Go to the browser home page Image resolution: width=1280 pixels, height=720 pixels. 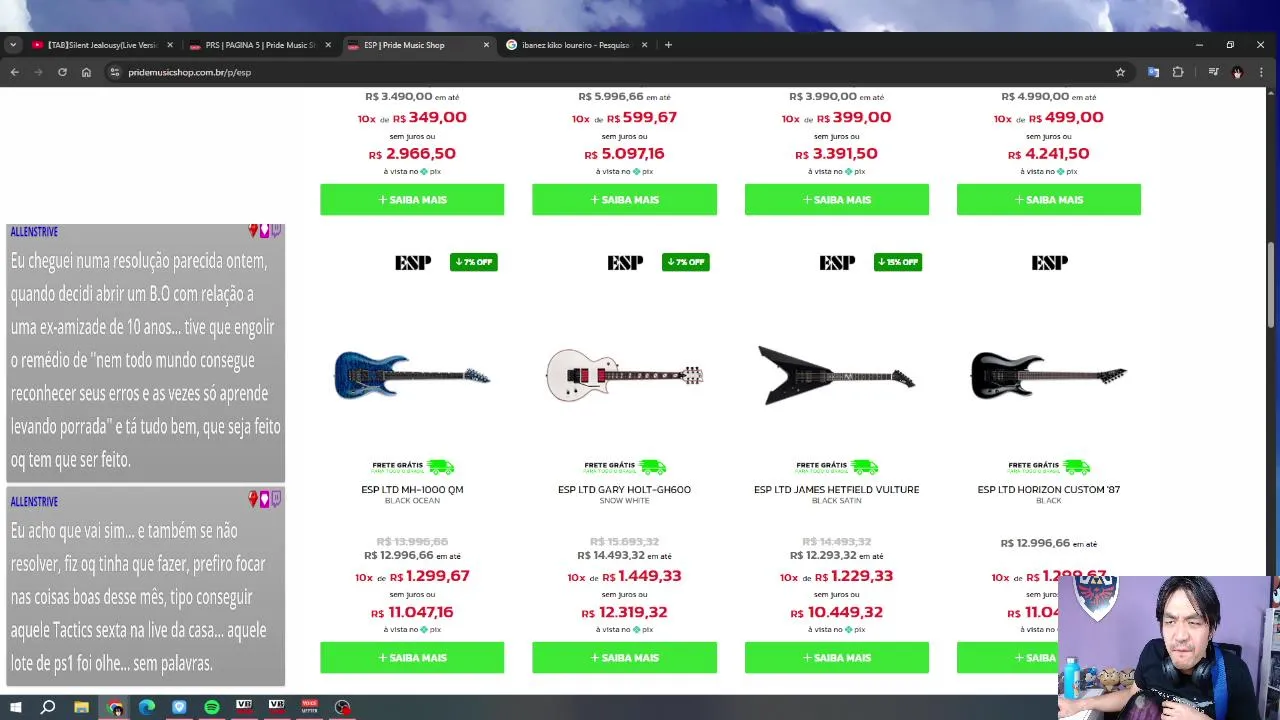coord(86,72)
